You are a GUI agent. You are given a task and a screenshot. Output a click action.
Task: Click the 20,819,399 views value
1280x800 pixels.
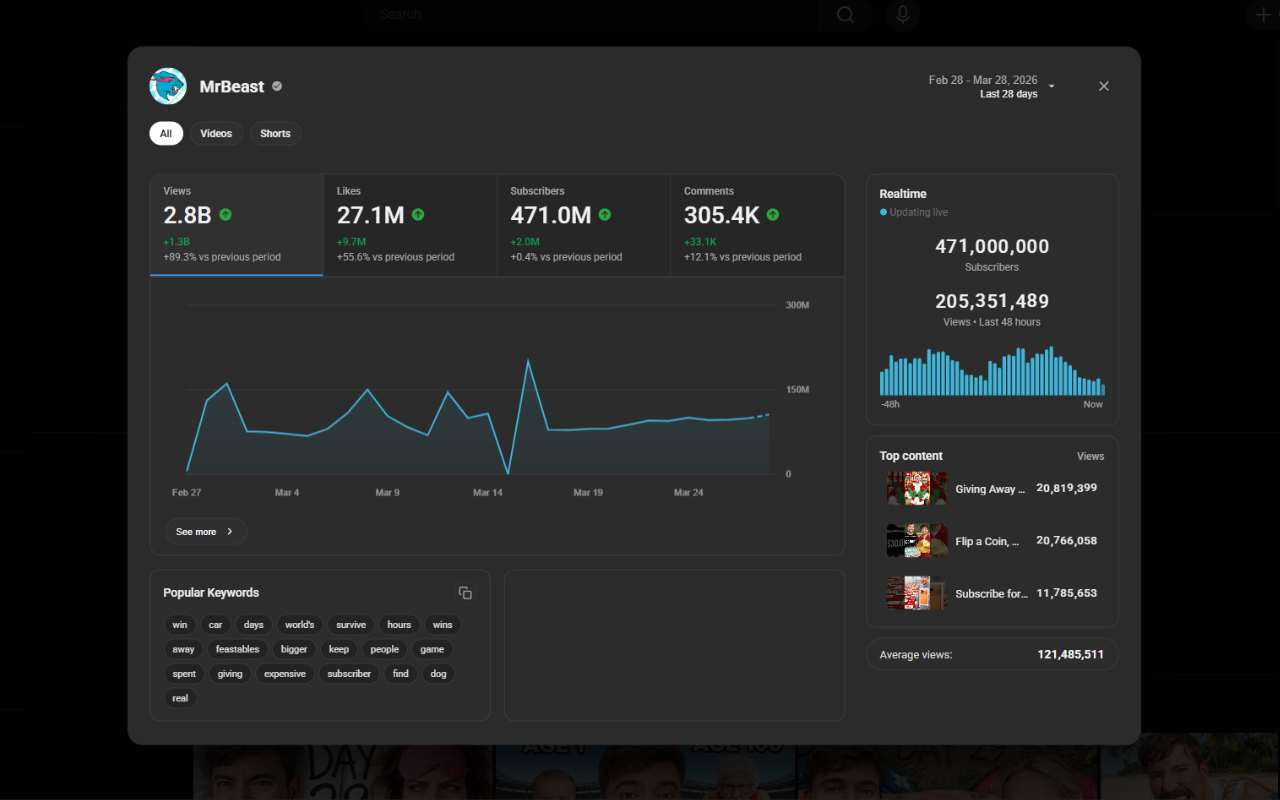point(1067,488)
